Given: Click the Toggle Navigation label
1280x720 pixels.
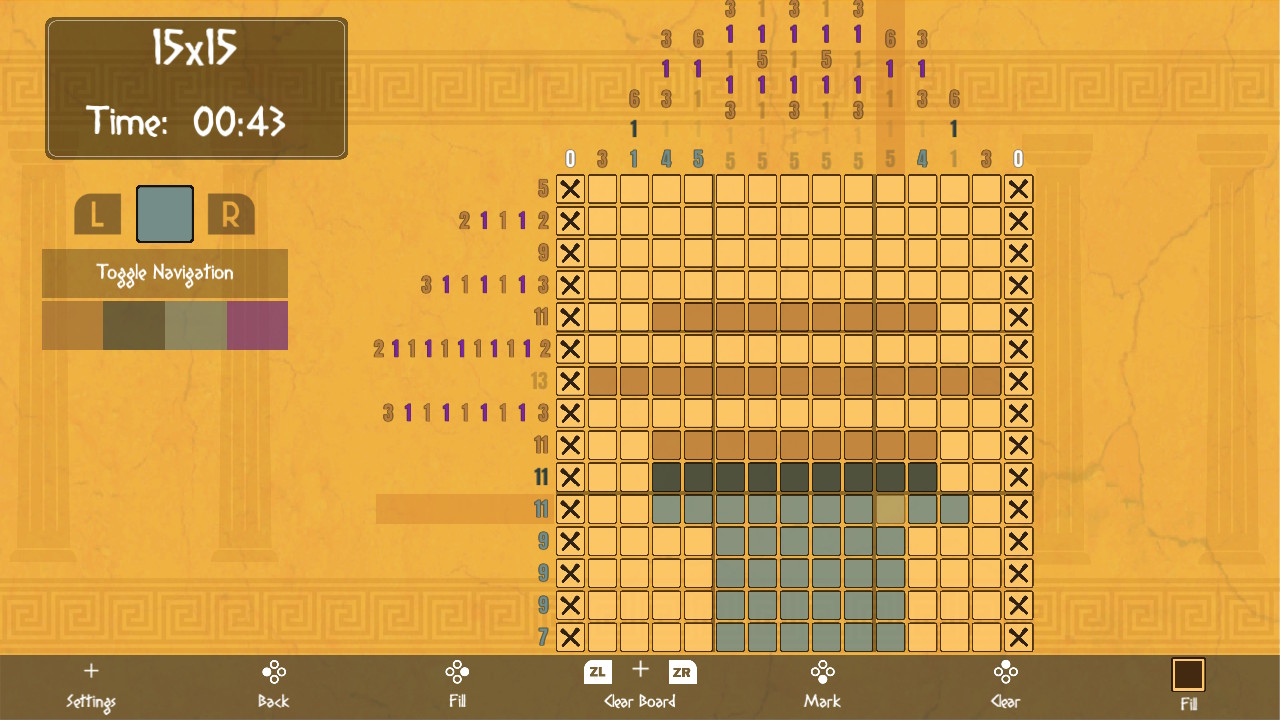Looking at the screenshot, I should point(164,272).
